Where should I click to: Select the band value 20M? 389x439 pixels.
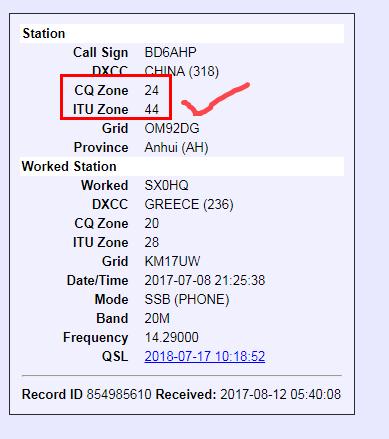157,318
